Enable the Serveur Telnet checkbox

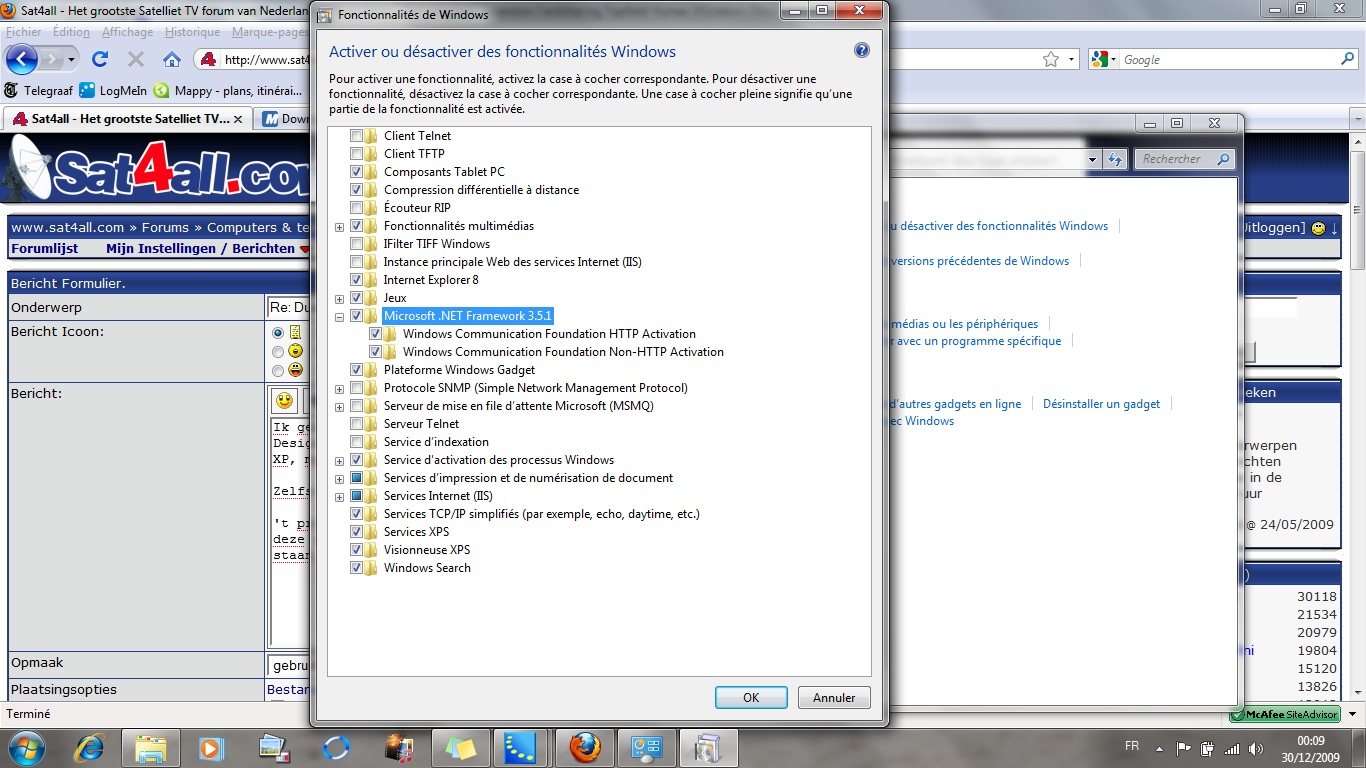pos(356,424)
